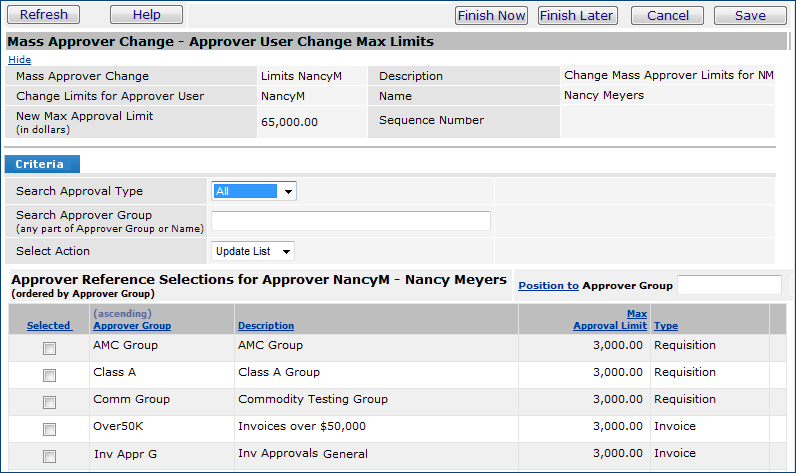Click the Refresh button
796x473 pixels.
(x=44, y=15)
